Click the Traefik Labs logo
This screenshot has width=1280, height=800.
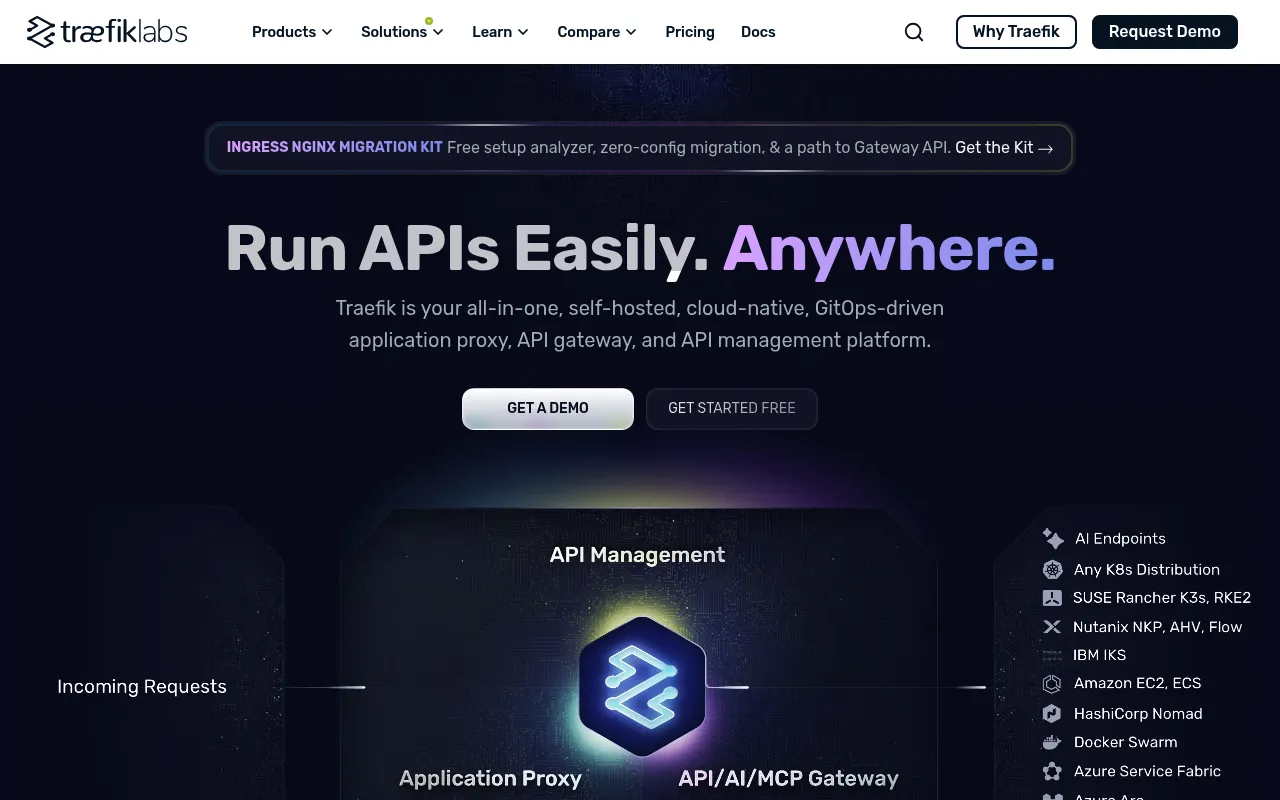click(x=107, y=32)
